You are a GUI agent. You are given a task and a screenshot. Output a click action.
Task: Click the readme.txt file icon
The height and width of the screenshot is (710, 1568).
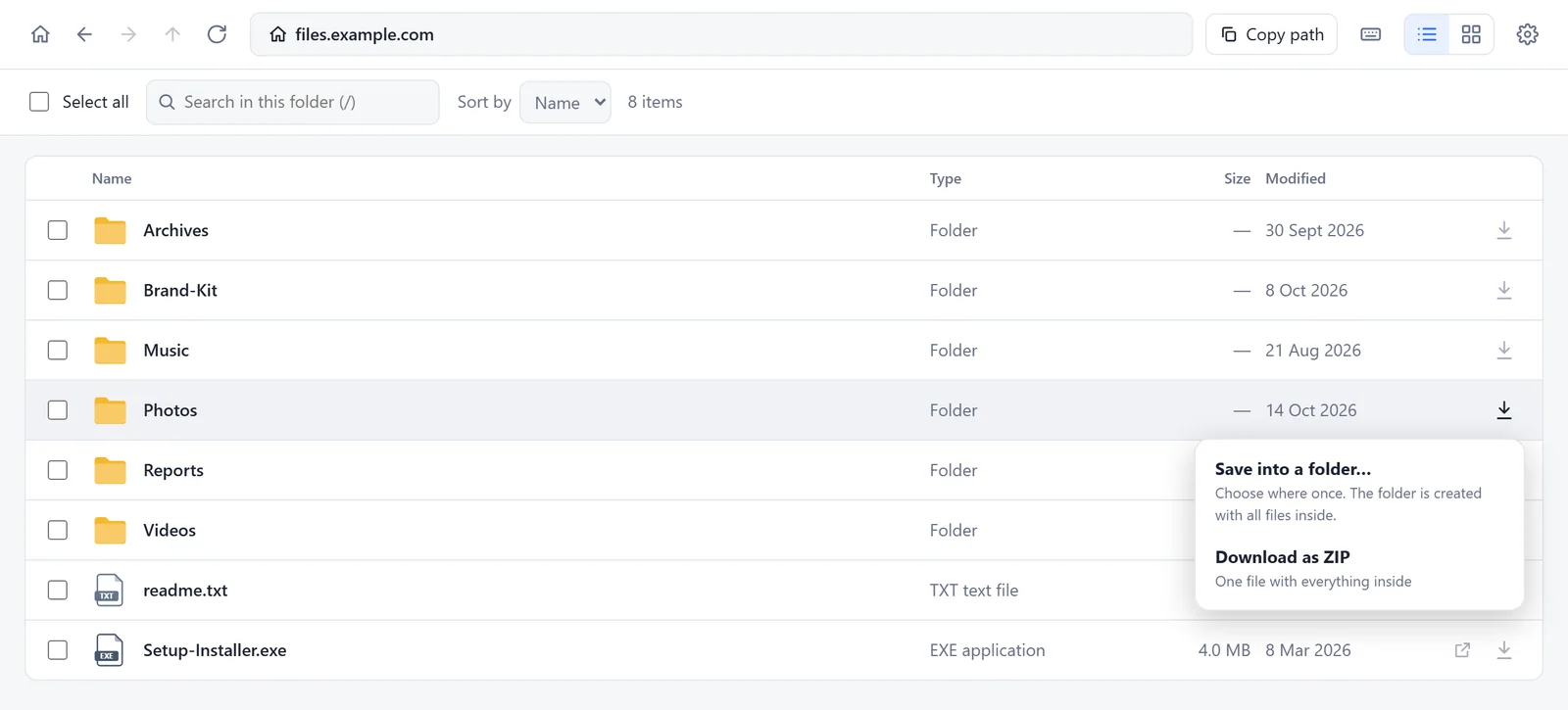pyautogui.click(x=109, y=591)
